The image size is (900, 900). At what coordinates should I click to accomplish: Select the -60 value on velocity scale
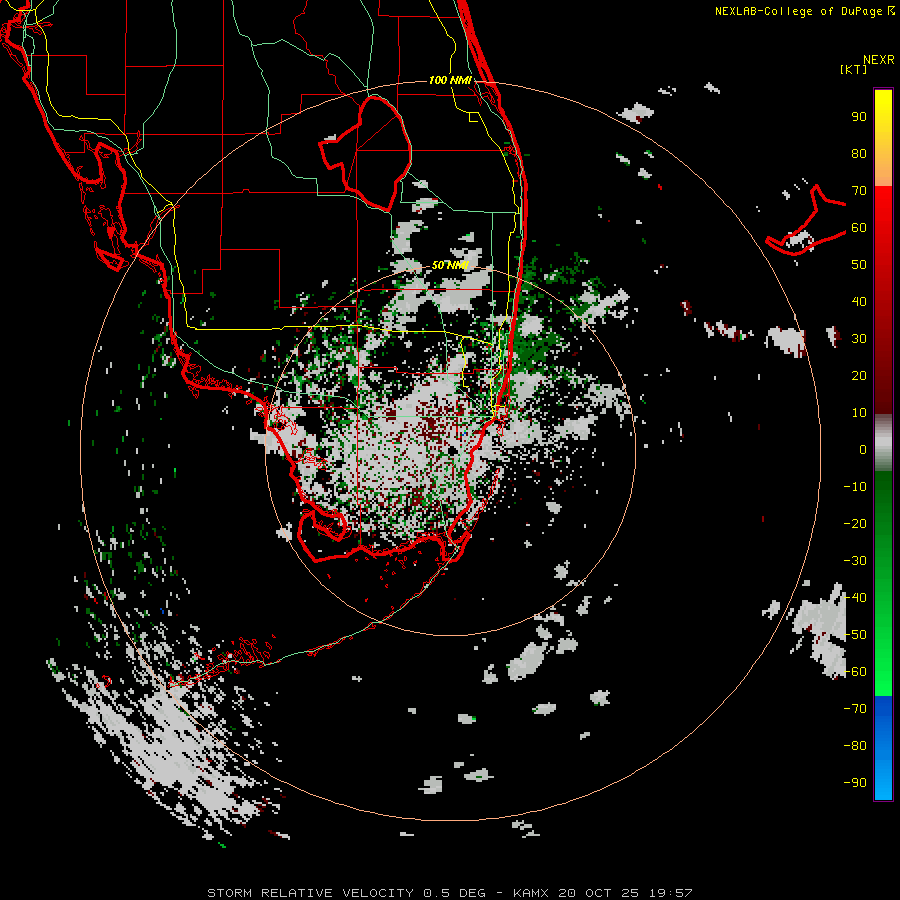[855, 672]
